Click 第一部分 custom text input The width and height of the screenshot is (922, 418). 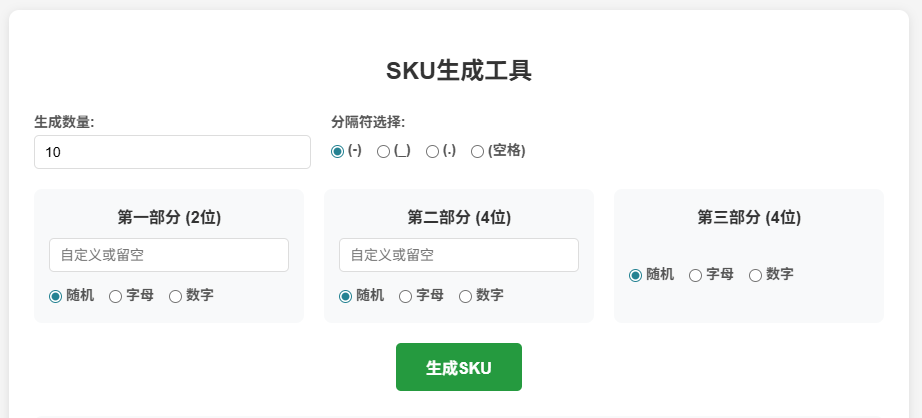coord(169,255)
